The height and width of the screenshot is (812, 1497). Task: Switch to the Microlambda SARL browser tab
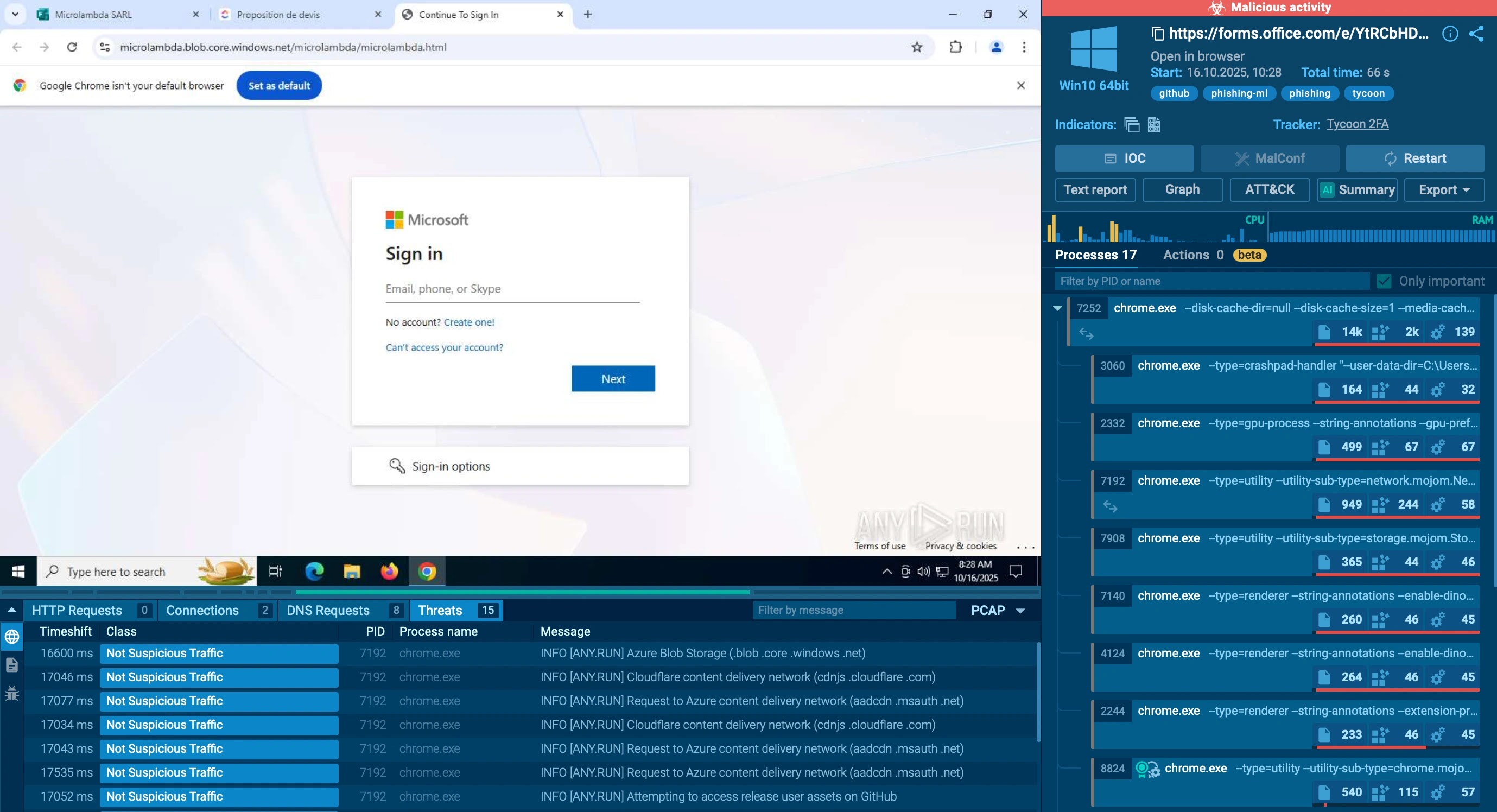(x=93, y=15)
